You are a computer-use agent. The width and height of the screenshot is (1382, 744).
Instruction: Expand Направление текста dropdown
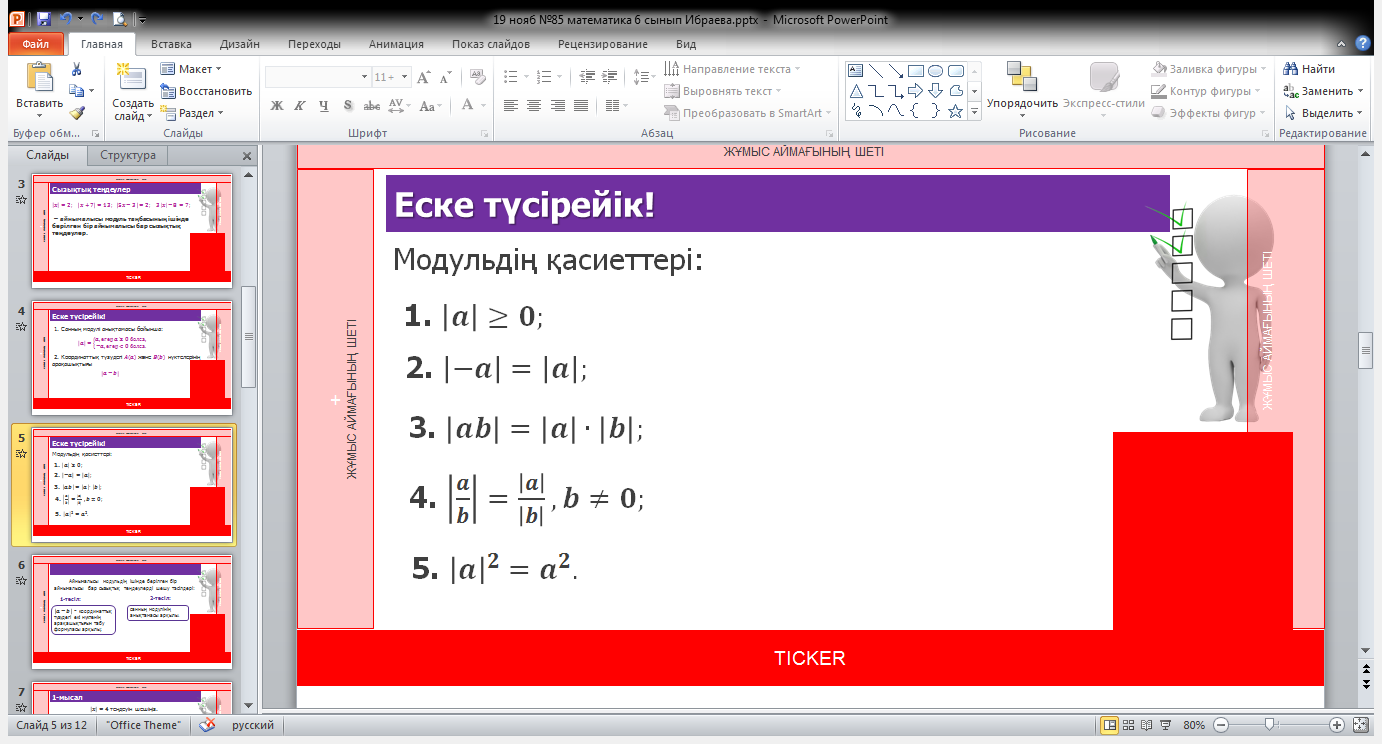pos(733,69)
